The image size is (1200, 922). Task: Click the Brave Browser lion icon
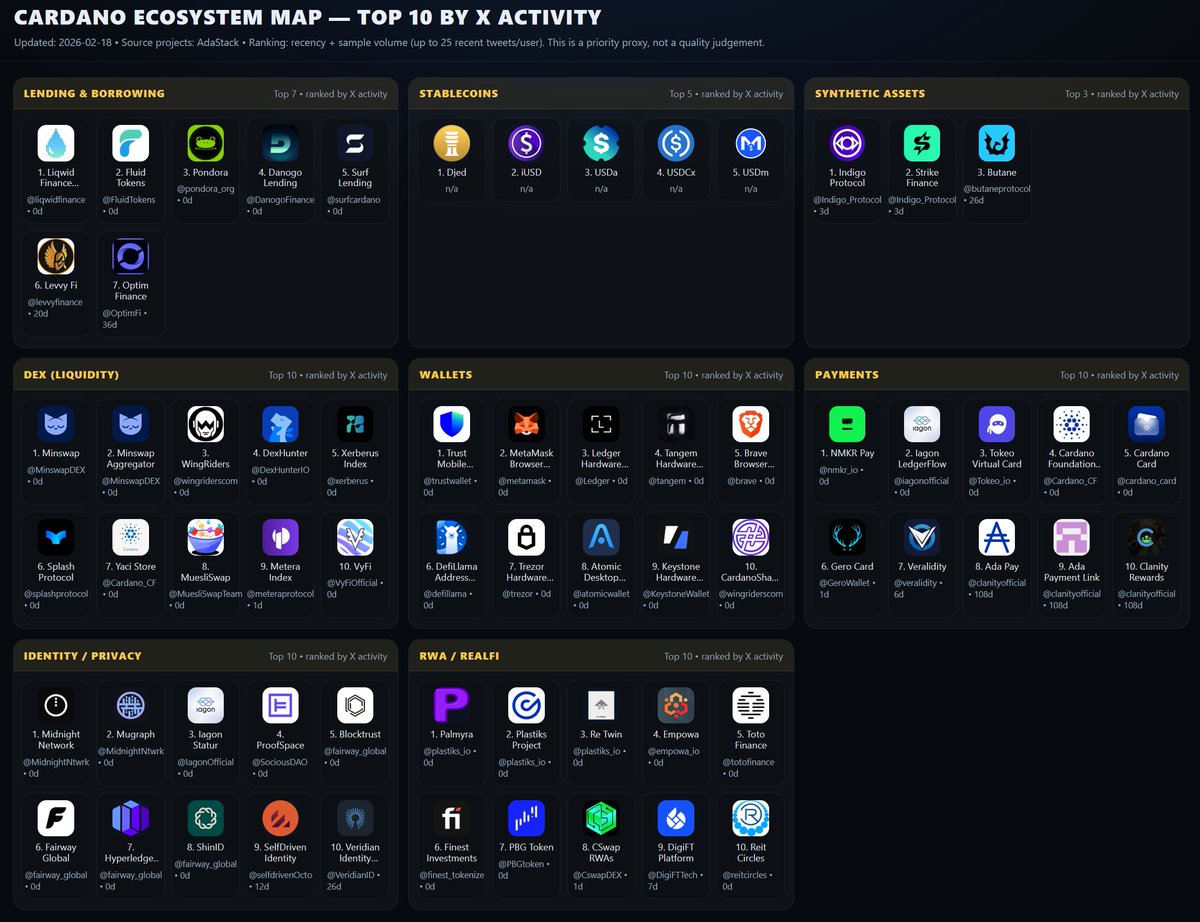[751, 425]
